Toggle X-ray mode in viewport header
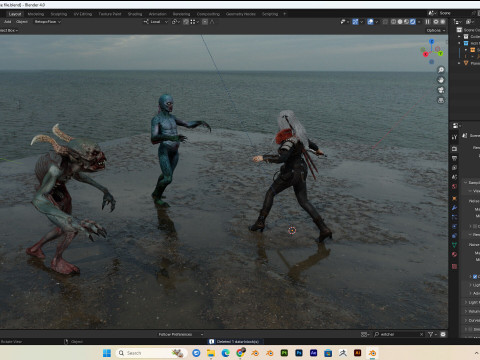 [385, 22]
